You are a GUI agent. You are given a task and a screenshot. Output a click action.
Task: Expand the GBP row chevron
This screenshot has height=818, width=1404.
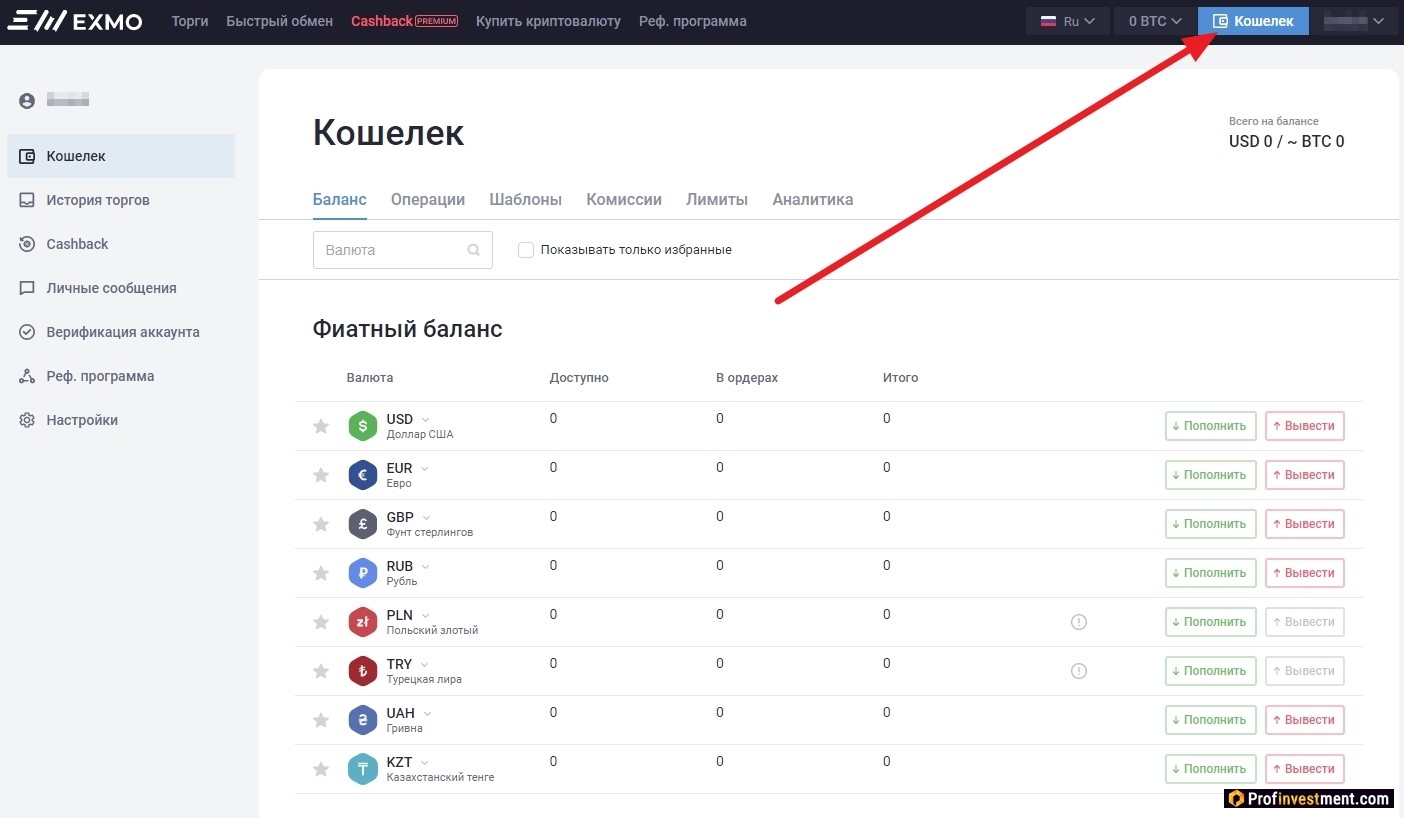pos(427,517)
